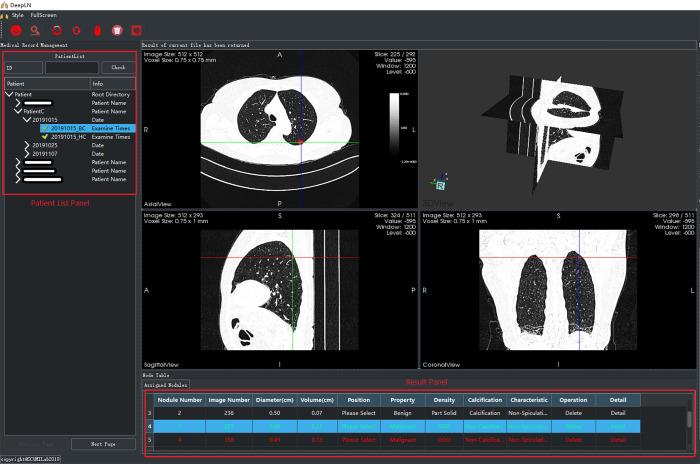The image size is (700, 464).
Task: Click the trash bin toolbar icon
Action: point(117,32)
